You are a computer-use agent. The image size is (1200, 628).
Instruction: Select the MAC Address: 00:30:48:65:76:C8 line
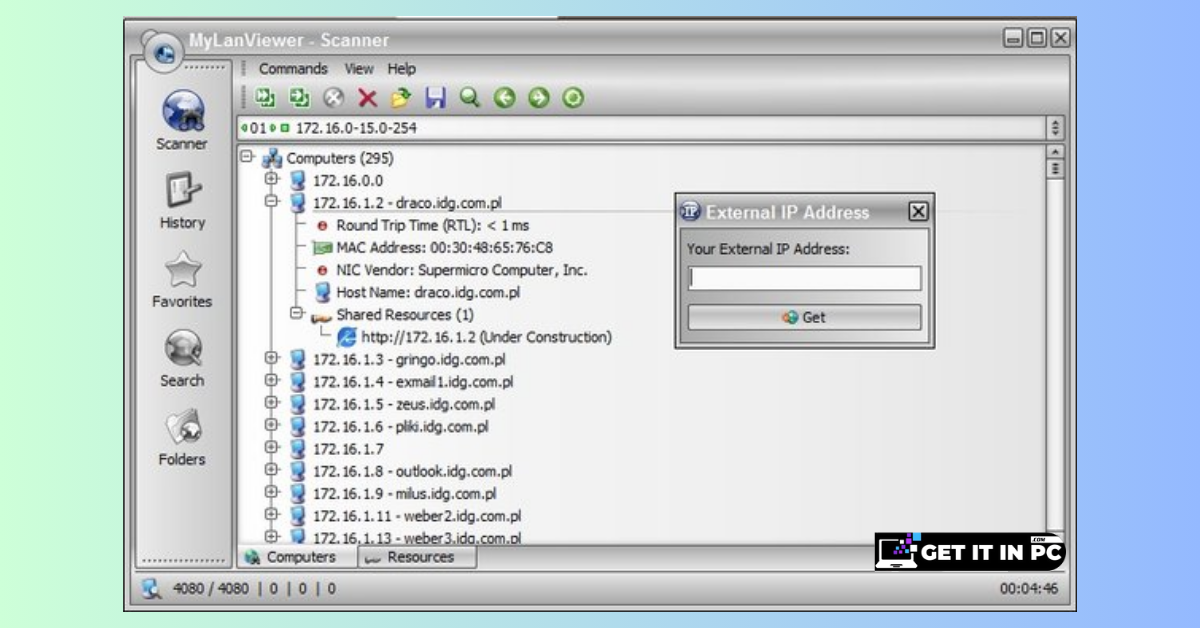click(444, 248)
